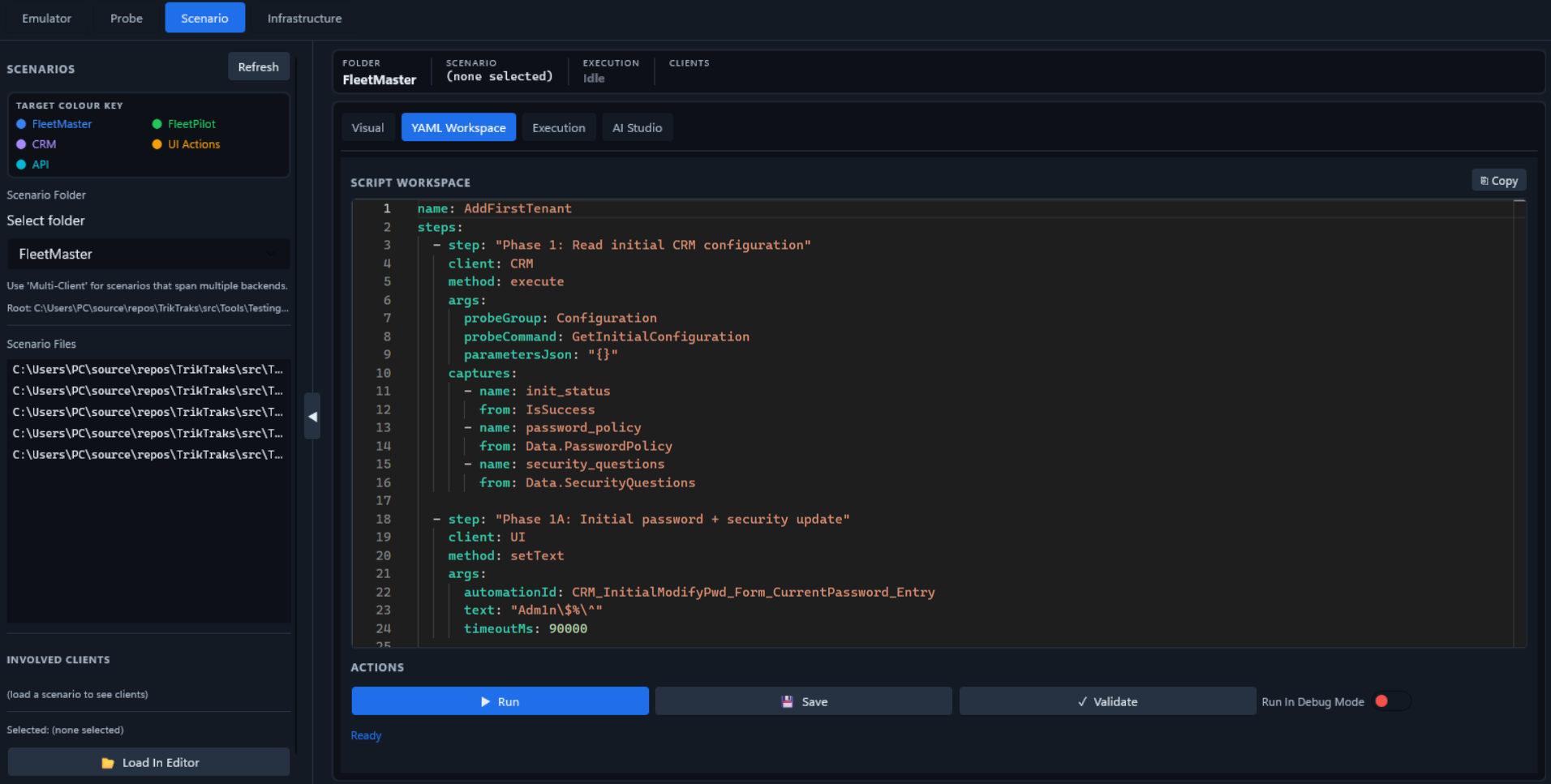The image size is (1551, 784).
Task: Select the Scenario tab
Action: click(204, 18)
